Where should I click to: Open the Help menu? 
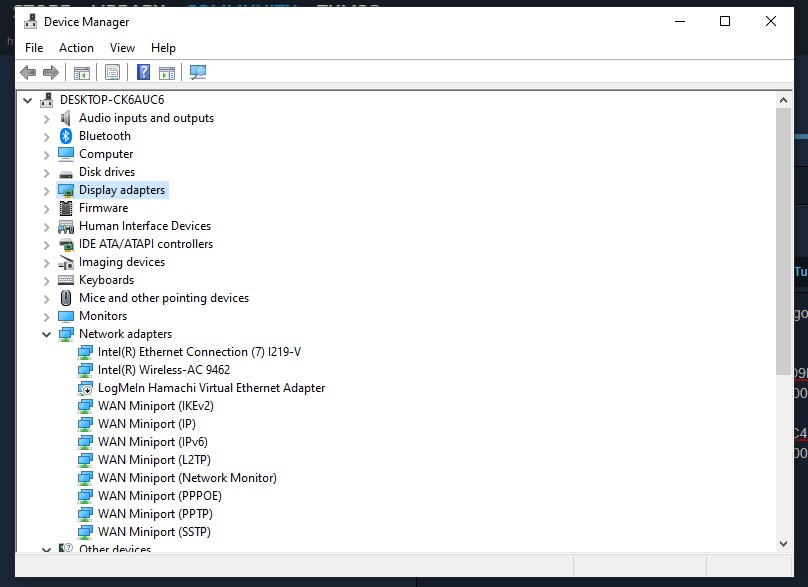(x=163, y=48)
